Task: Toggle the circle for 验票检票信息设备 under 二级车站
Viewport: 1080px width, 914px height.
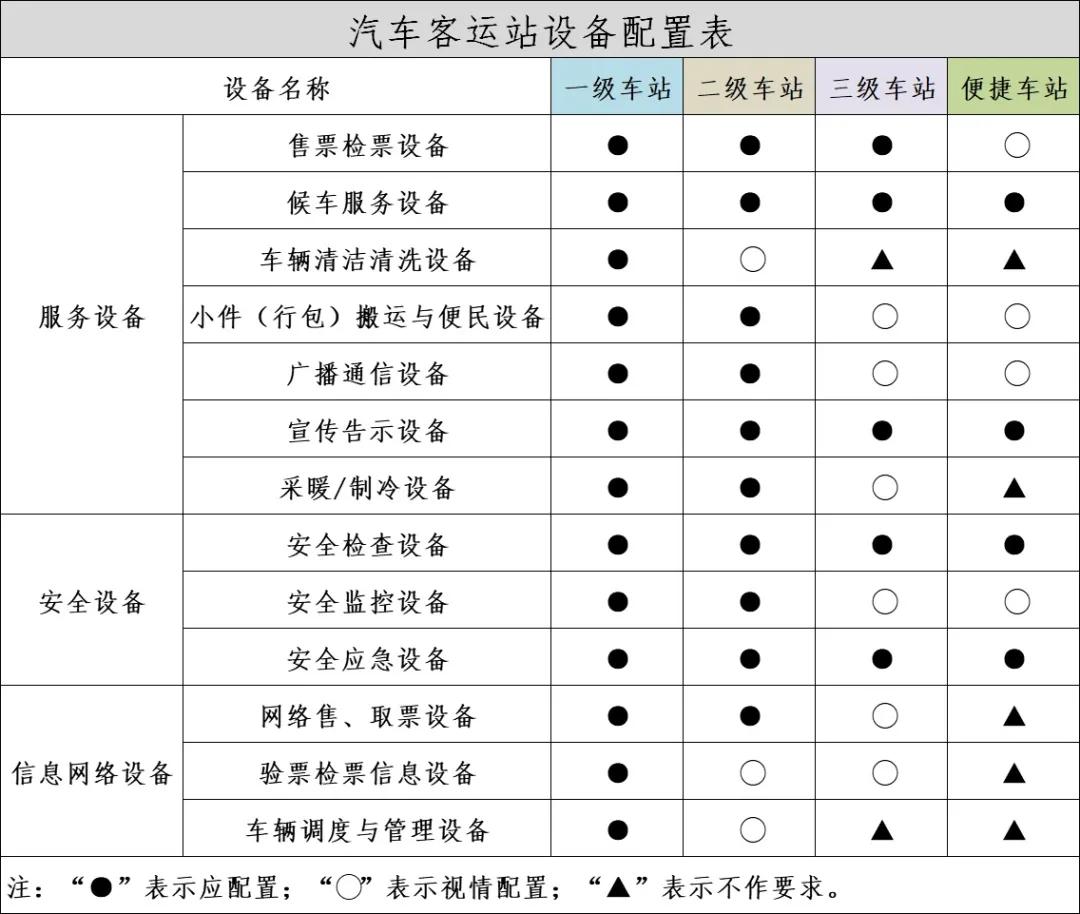Action: 749,773
